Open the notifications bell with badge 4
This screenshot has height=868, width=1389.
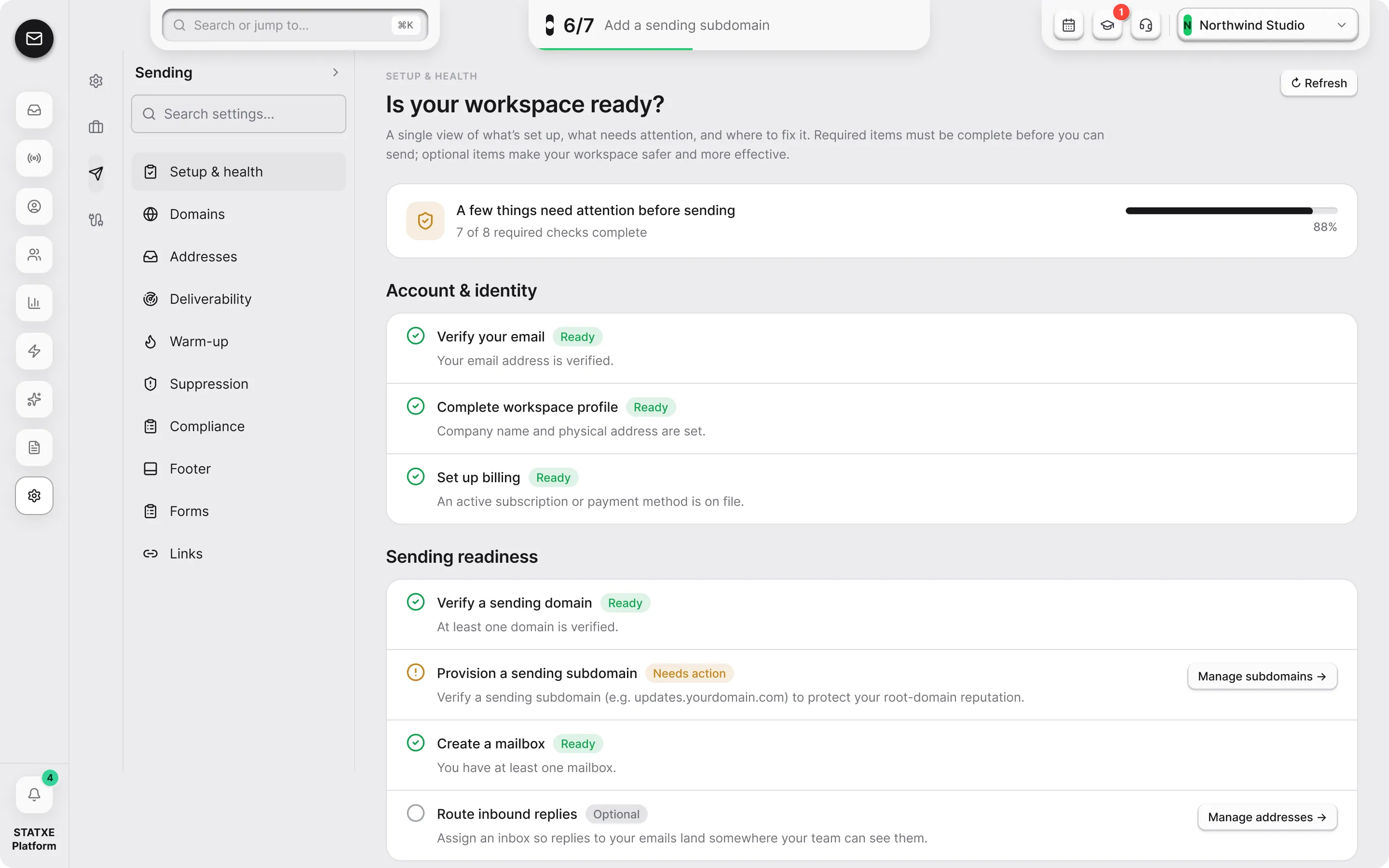34,795
